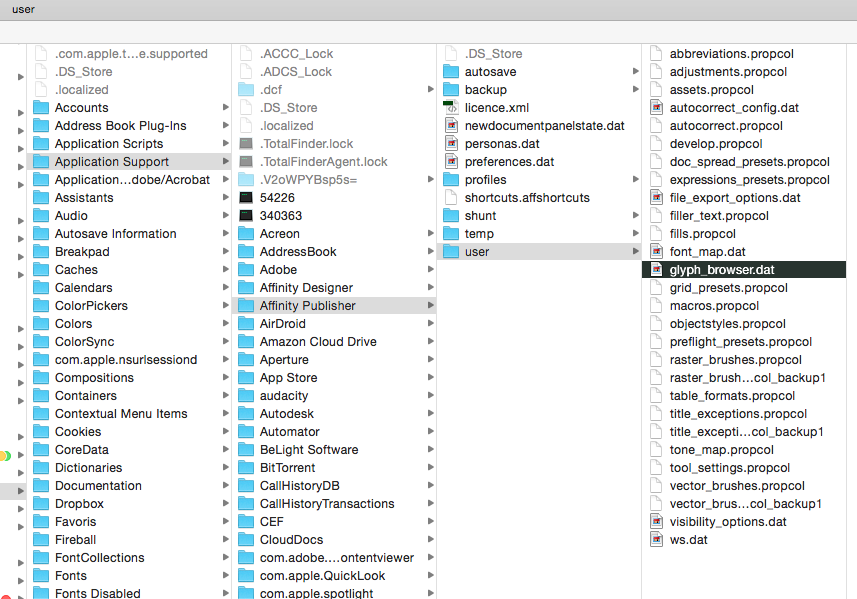Expand the Fonts folder arrow

(x=225, y=575)
